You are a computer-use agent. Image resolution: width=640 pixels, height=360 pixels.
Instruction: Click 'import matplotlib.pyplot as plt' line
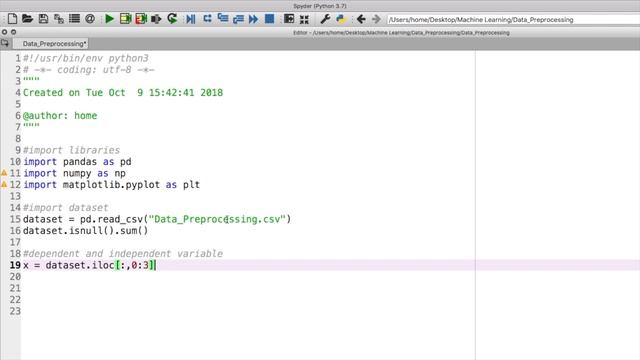pyautogui.click(x=111, y=184)
